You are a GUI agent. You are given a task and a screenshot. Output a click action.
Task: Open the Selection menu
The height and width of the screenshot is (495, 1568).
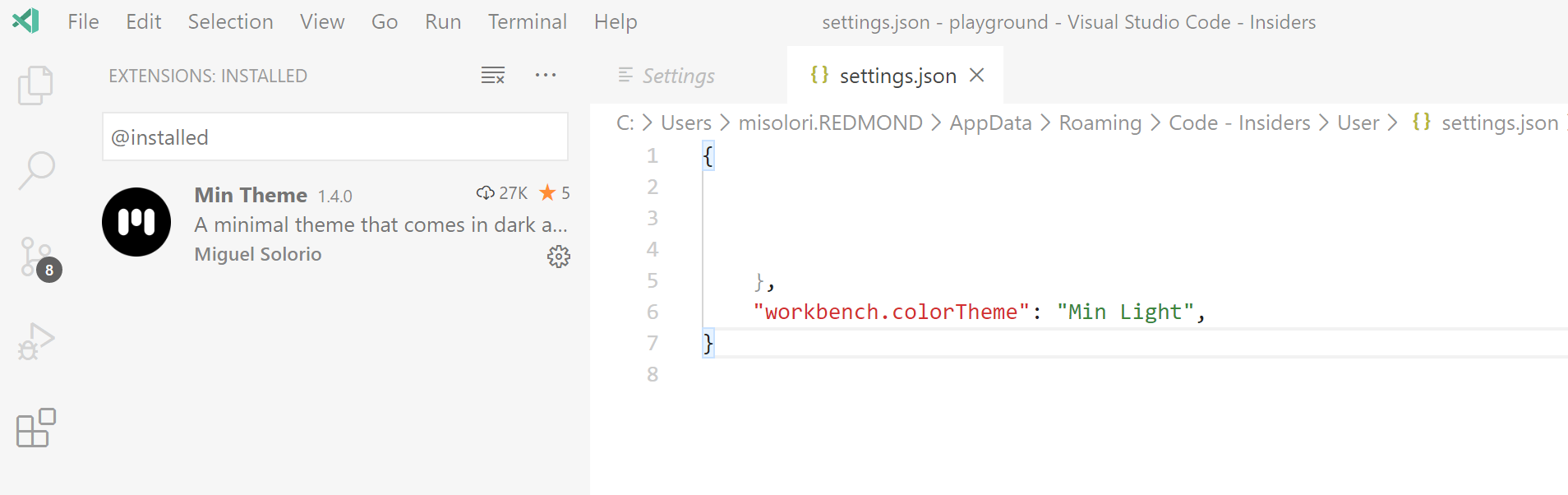click(x=231, y=21)
